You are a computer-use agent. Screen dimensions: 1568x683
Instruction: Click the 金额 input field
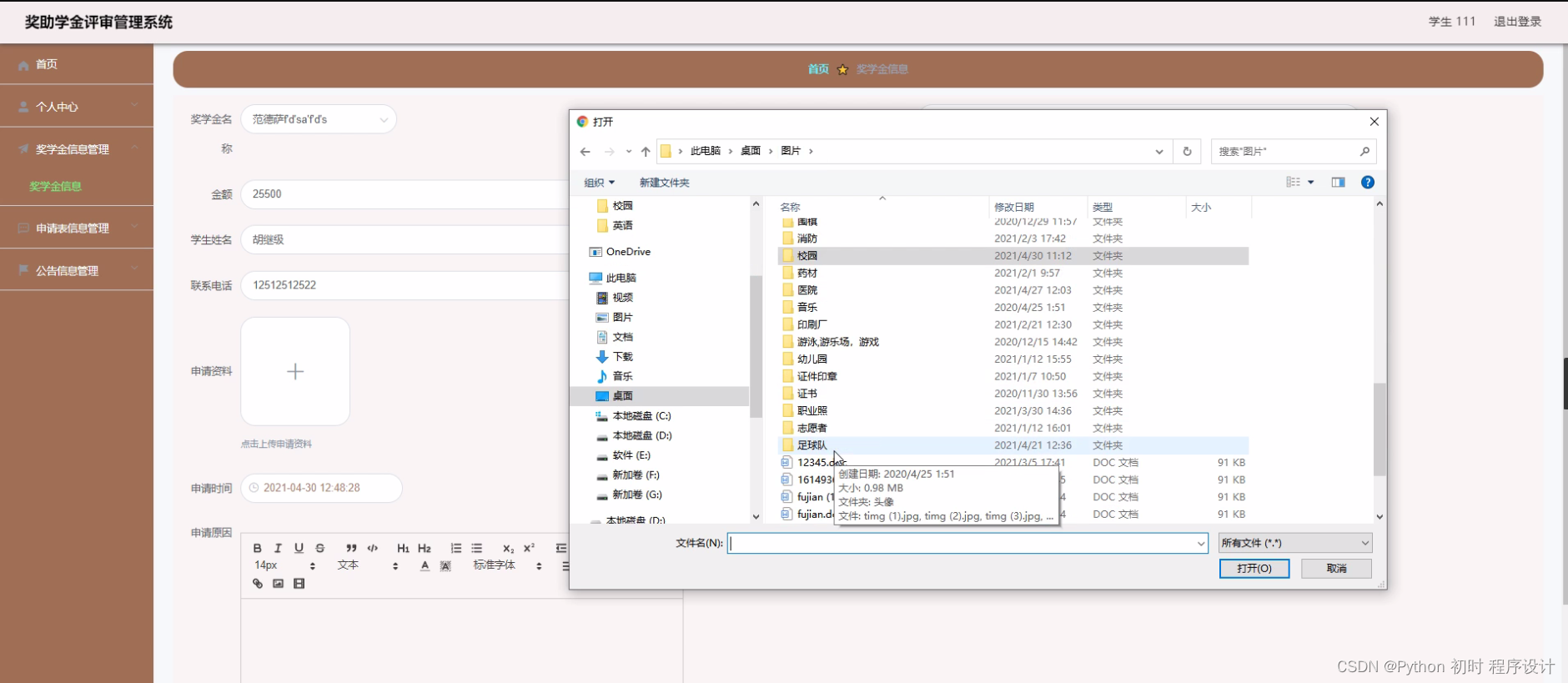tap(405, 193)
